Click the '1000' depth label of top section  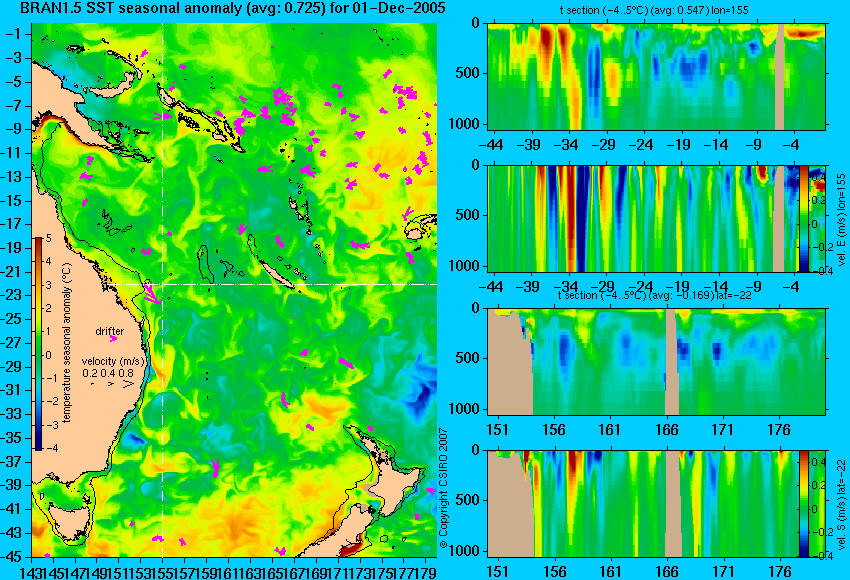[464, 124]
